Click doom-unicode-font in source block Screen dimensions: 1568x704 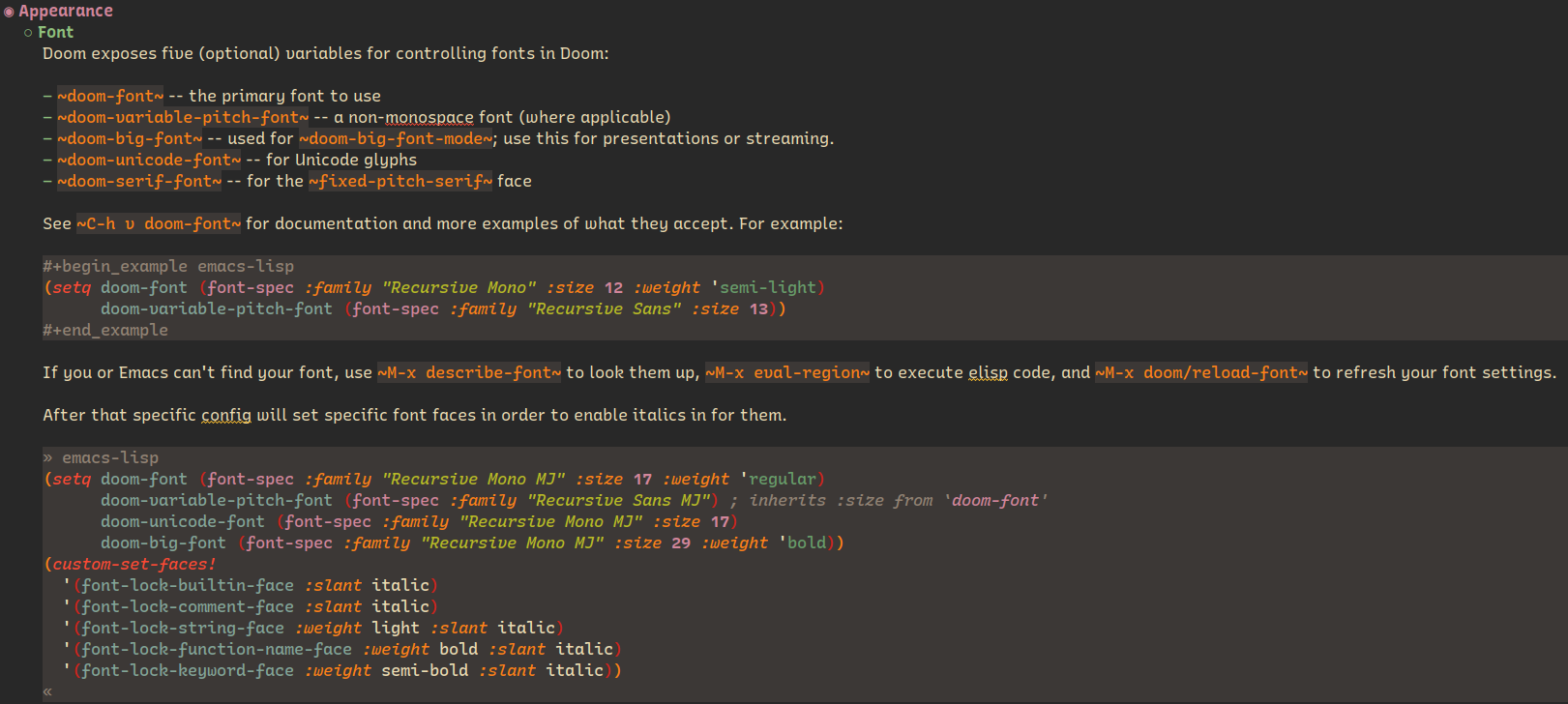[x=183, y=521]
